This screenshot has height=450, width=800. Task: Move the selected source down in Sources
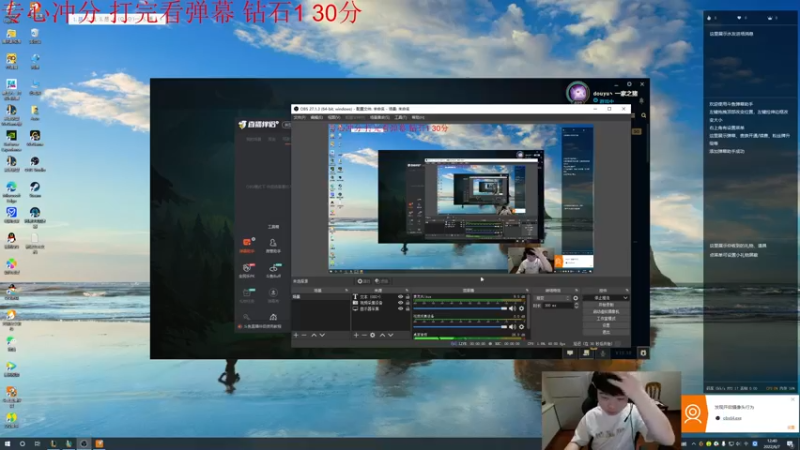coord(390,335)
